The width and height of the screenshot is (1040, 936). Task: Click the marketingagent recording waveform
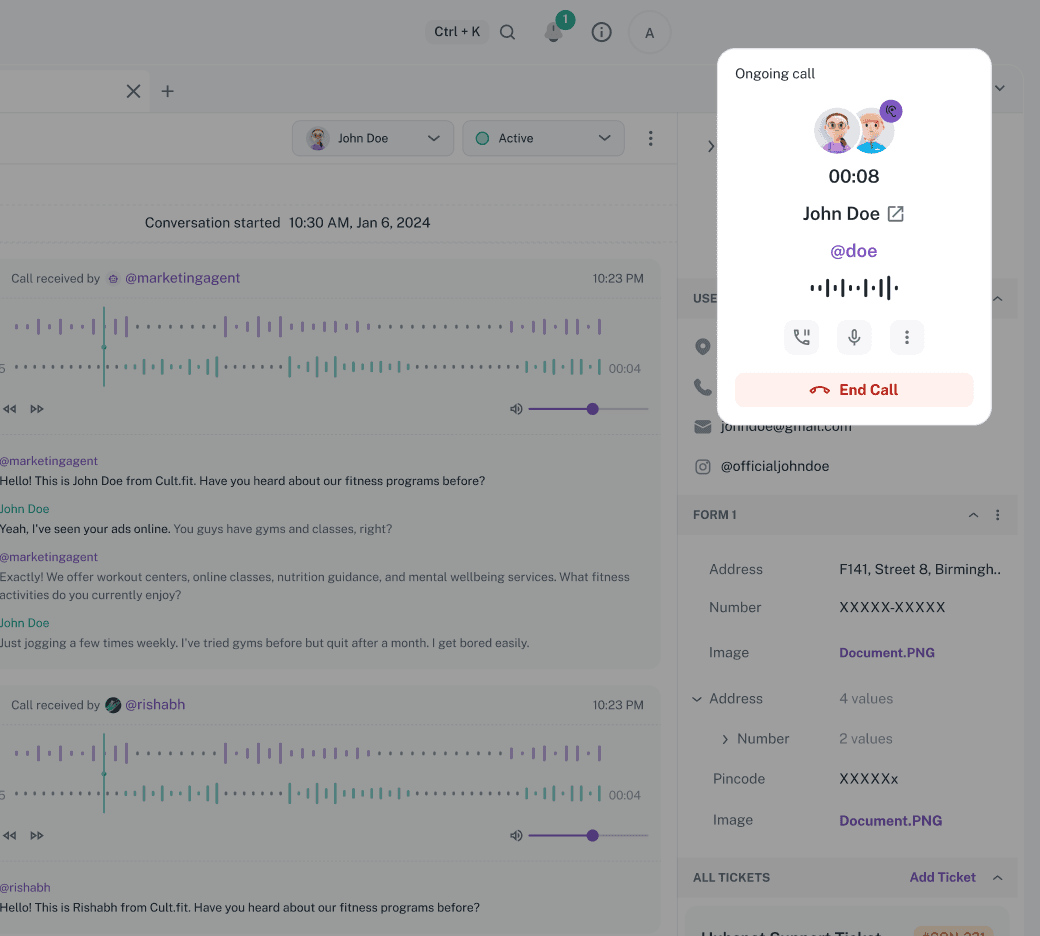[x=307, y=347]
